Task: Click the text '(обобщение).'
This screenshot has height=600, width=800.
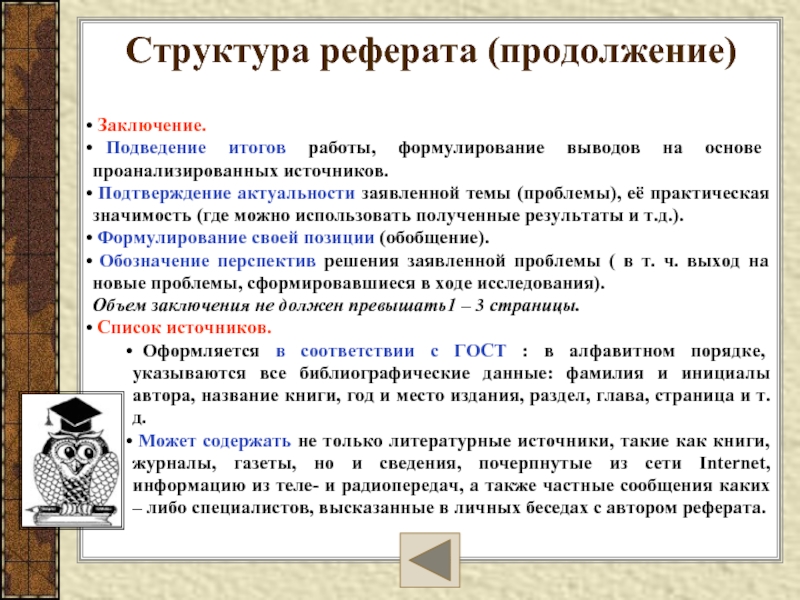Action: click(x=434, y=238)
